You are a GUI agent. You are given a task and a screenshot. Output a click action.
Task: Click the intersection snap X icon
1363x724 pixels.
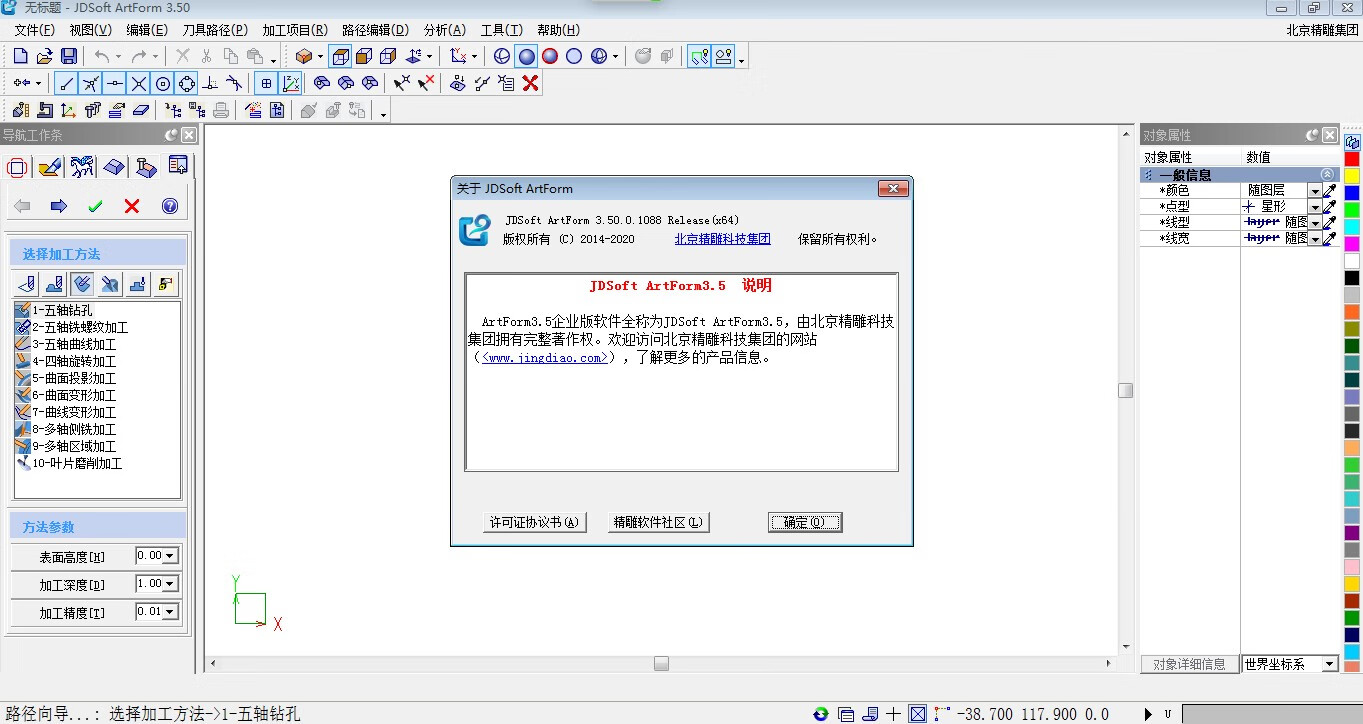[139, 84]
